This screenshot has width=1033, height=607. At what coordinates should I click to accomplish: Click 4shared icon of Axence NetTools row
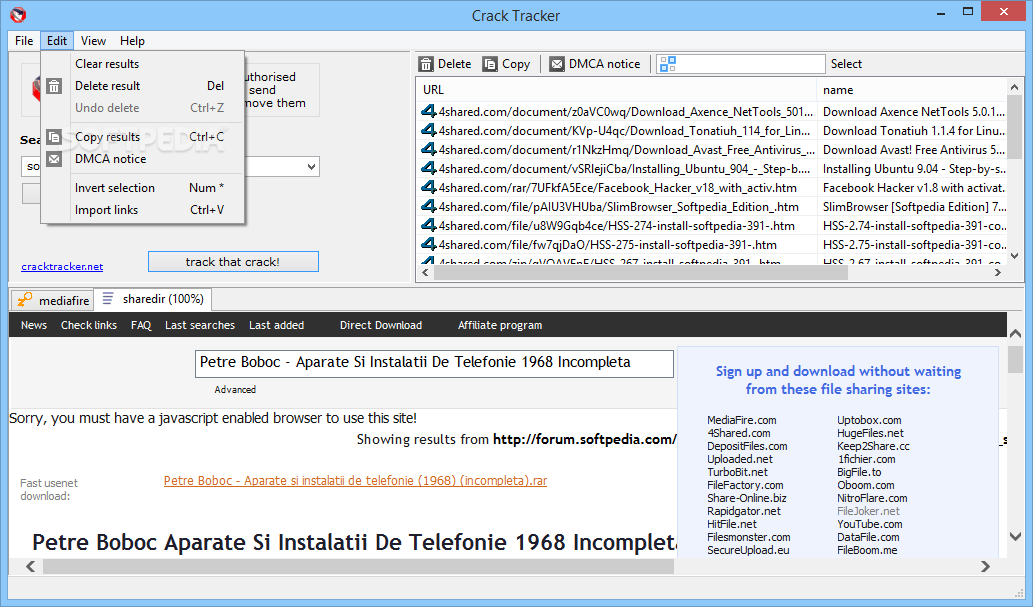coord(429,111)
